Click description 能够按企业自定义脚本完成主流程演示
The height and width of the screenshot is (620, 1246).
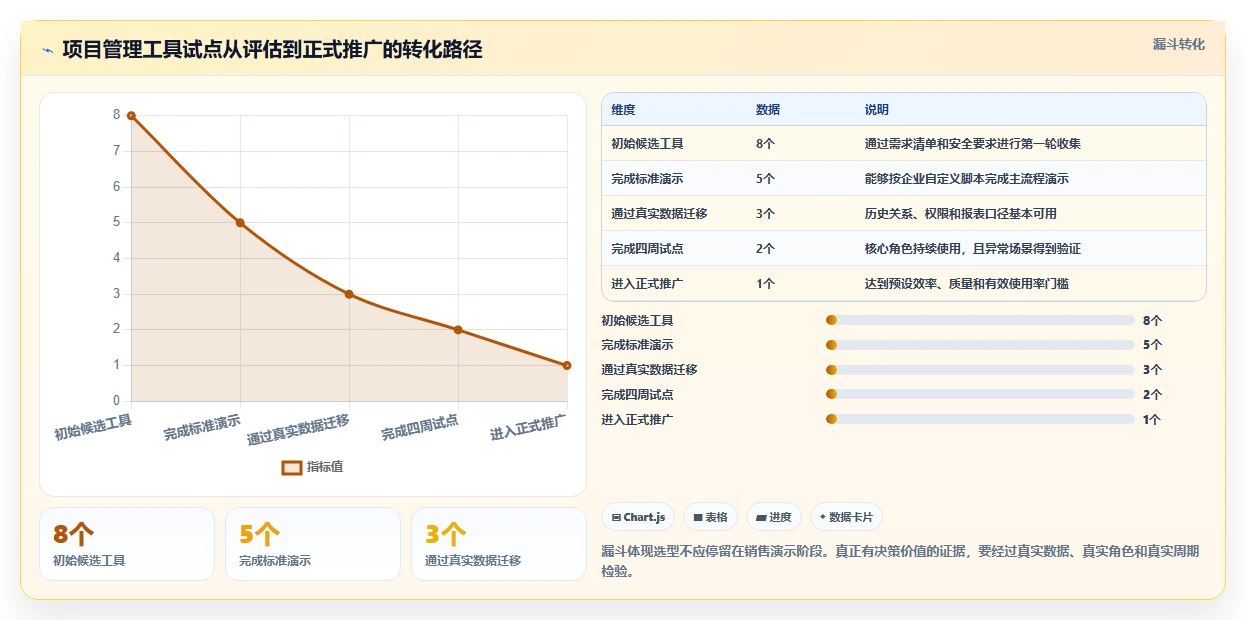(x=967, y=179)
